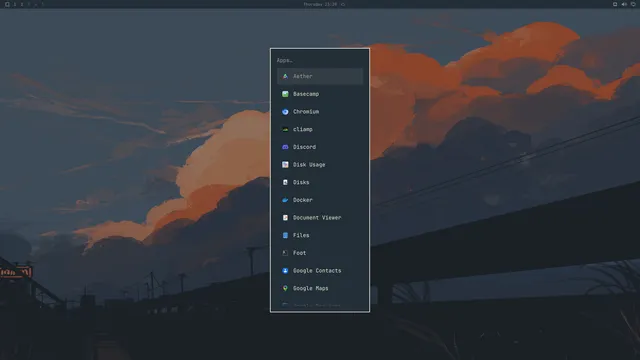The width and height of the screenshot is (640, 360).
Task: Click the Disk Usage icon
Action: [285, 164]
